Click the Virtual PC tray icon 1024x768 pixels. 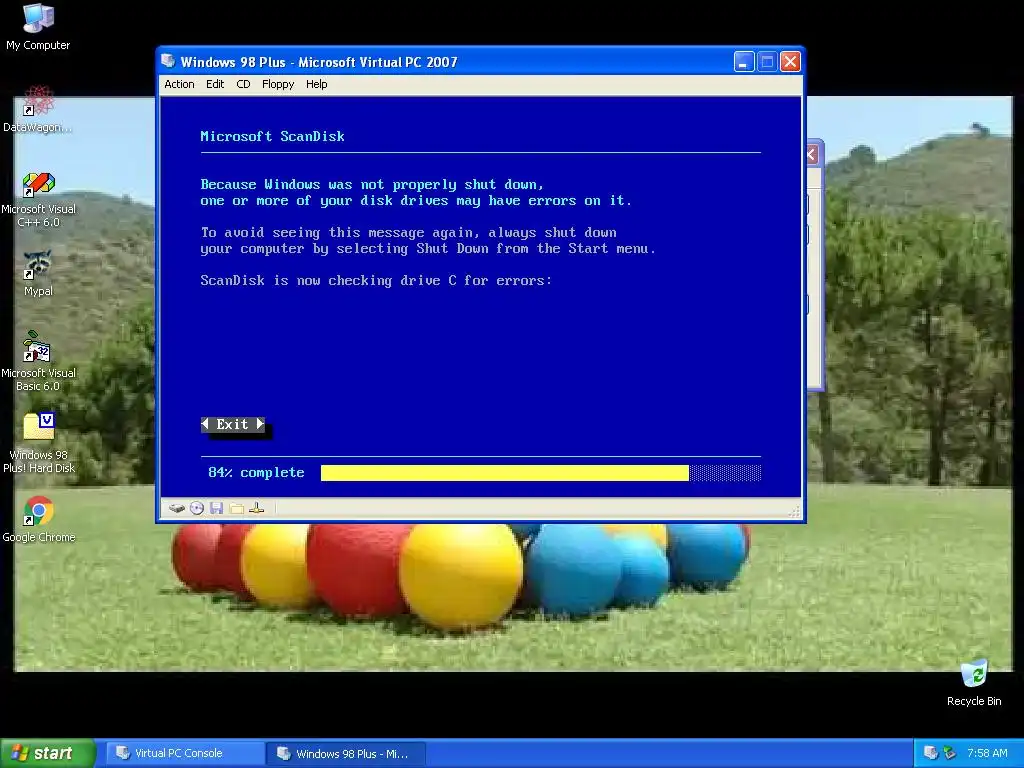pyautogui.click(x=931, y=753)
